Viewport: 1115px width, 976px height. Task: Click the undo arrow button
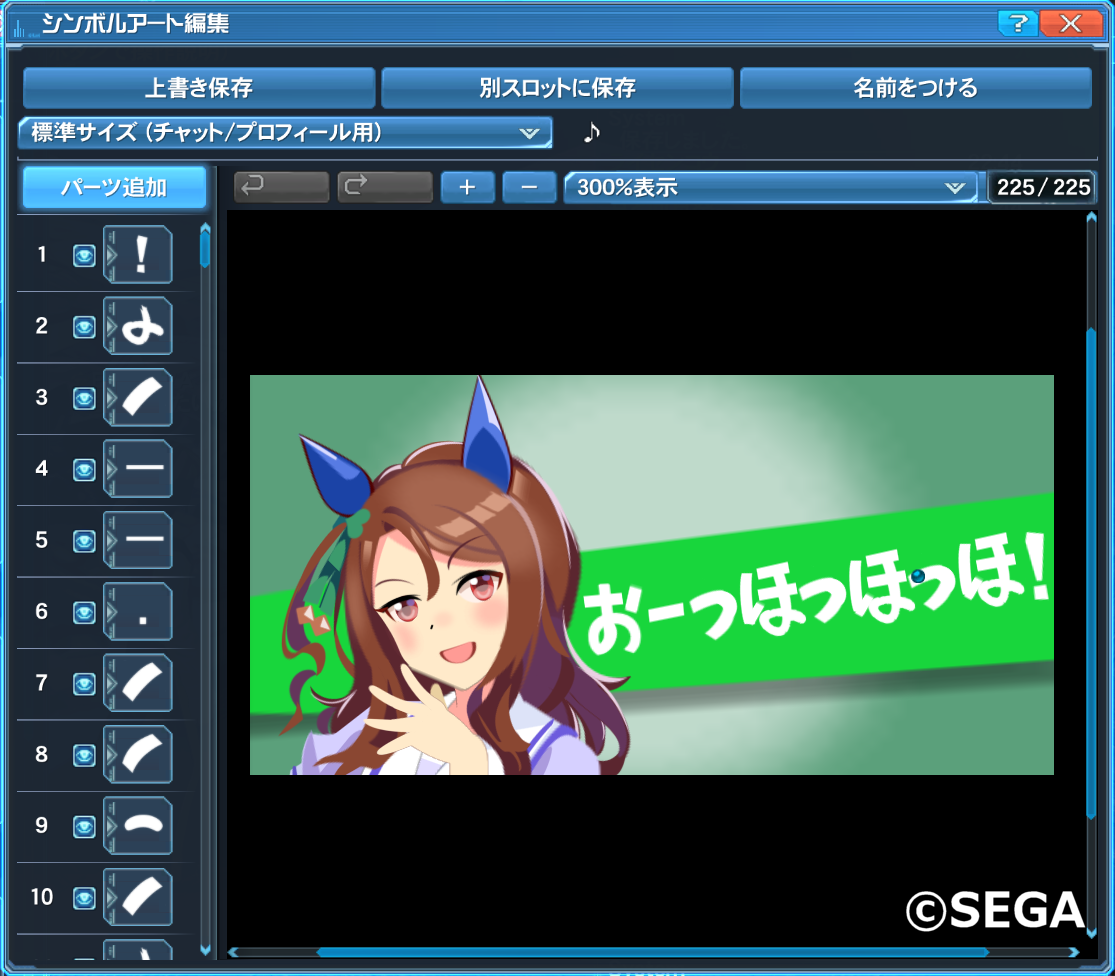click(x=281, y=187)
